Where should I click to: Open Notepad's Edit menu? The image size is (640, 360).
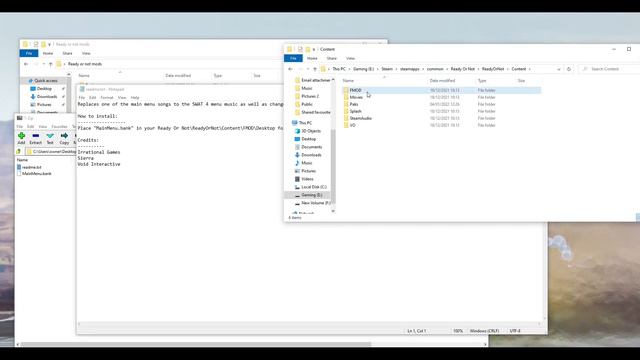coord(93,98)
